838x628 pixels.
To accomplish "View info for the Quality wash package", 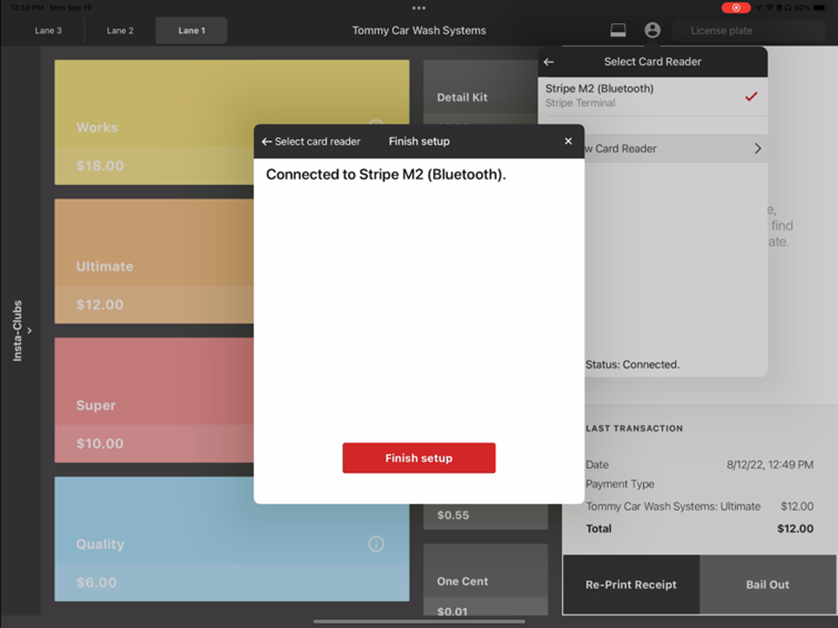I will [x=375, y=544].
